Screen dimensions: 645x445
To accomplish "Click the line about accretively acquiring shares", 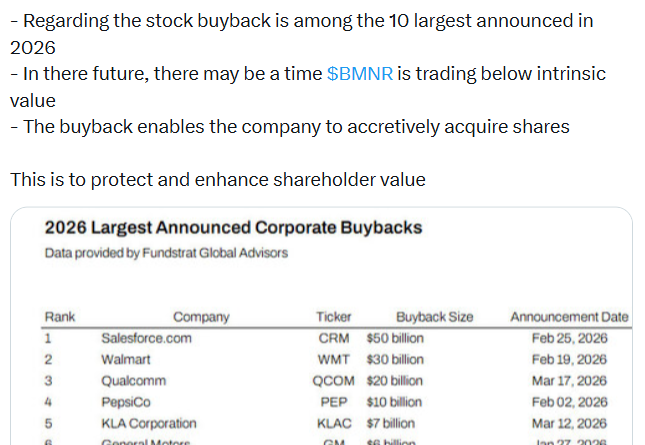I will coord(290,127).
